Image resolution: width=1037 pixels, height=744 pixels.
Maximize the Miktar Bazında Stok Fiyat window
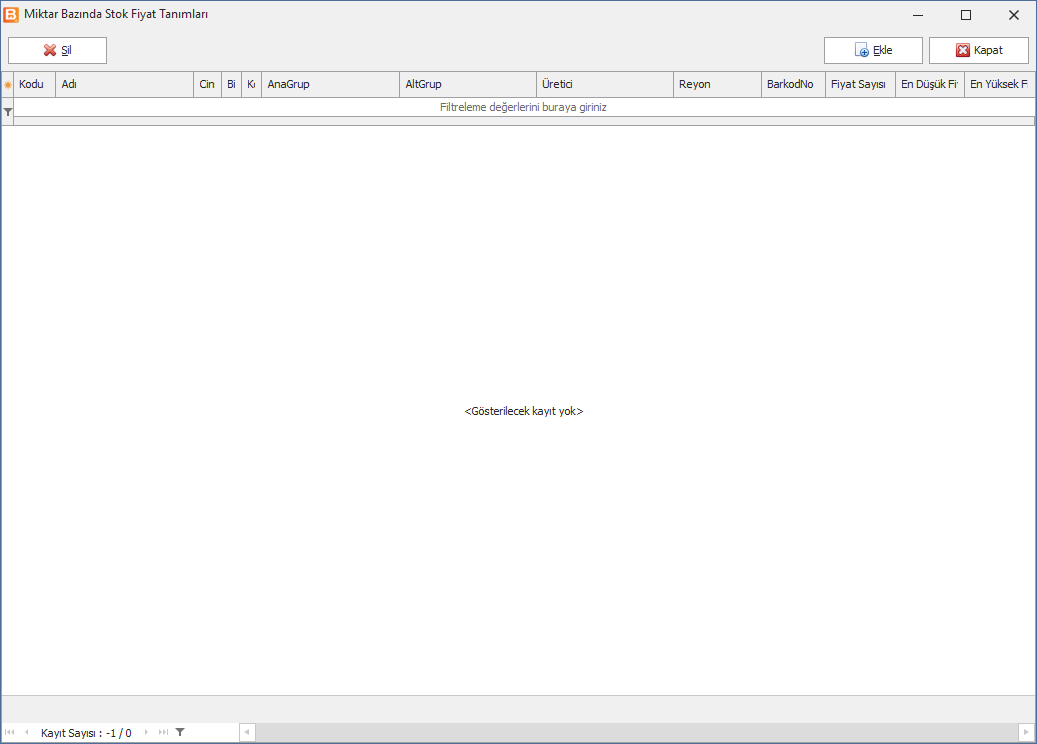point(966,15)
